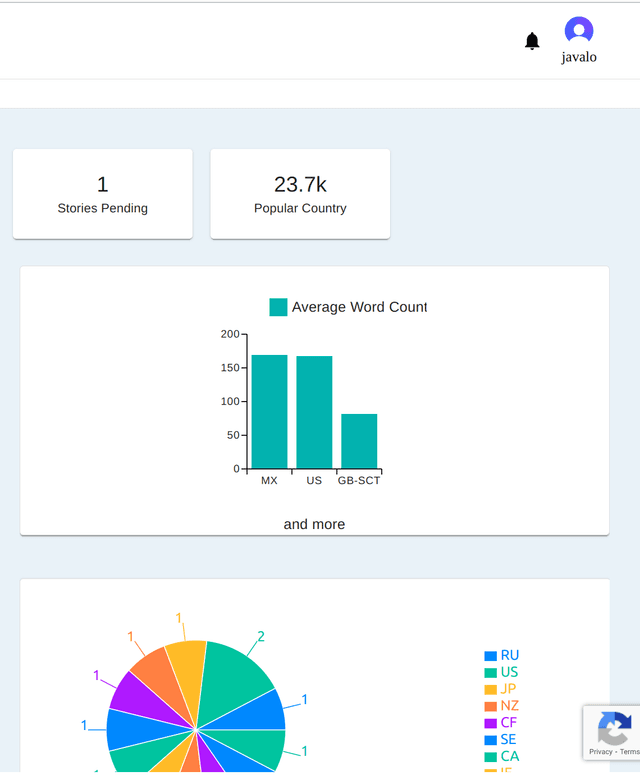Click the US bar in chart
Screen dimensions: 640x779
click(314, 412)
